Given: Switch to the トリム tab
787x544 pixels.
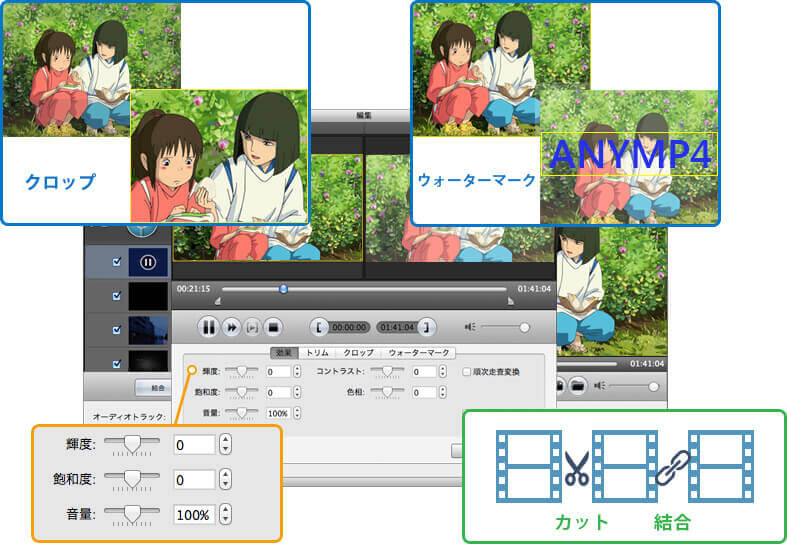Looking at the screenshot, I should coord(317,353).
